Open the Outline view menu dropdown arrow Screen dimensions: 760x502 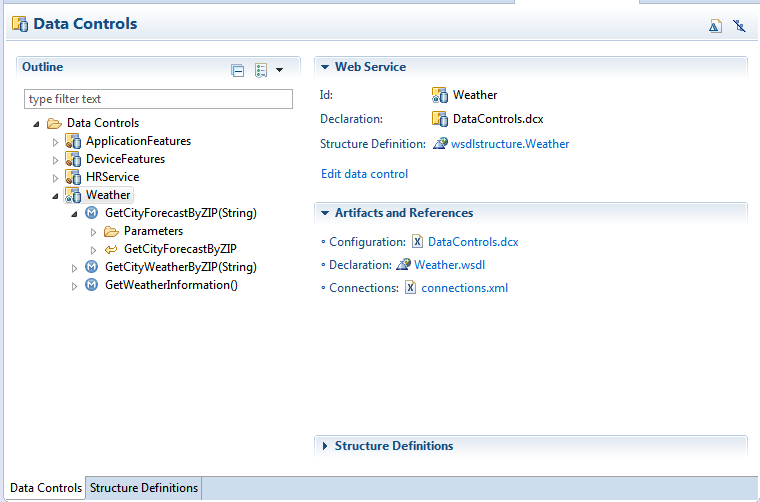pos(280,70)
